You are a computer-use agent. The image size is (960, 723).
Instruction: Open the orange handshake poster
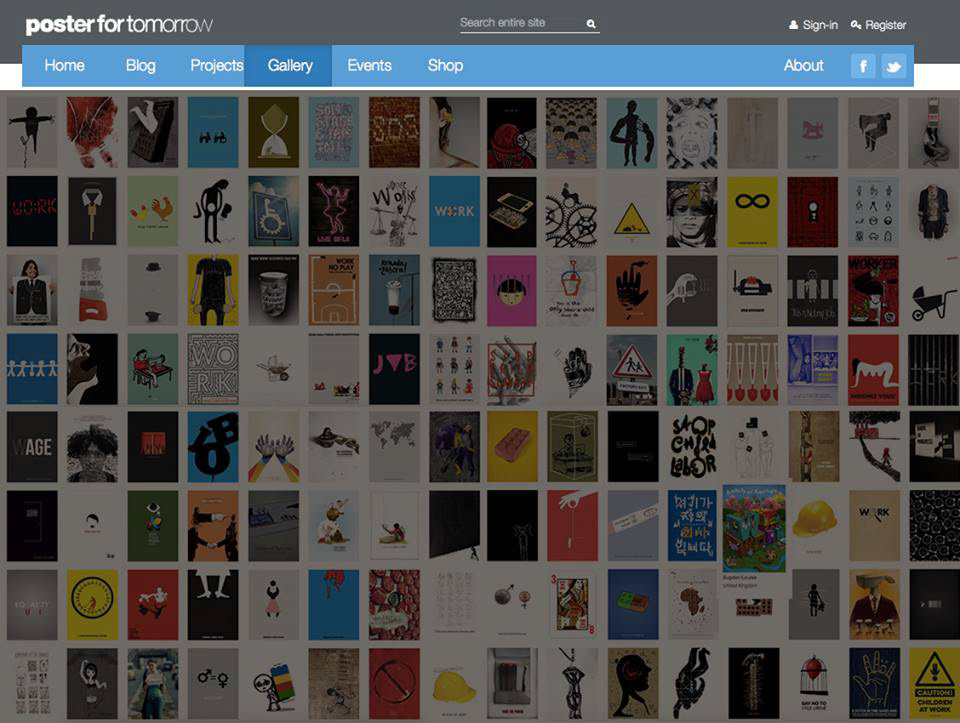point(213,526)
